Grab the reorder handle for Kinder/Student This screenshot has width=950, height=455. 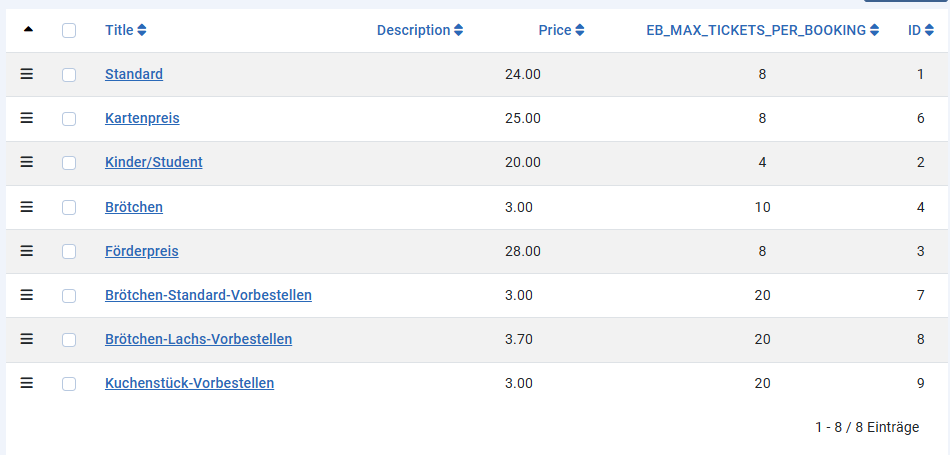tap(27, 162)
